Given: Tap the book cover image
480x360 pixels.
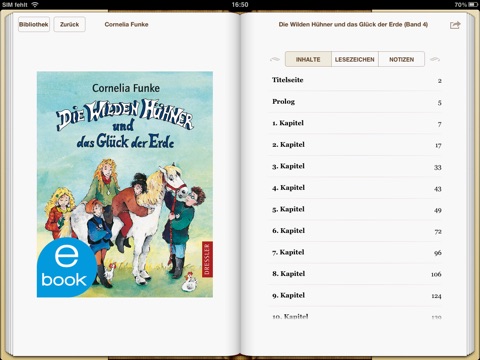Looking at the screenshot, I should click(x=125, y=184).
